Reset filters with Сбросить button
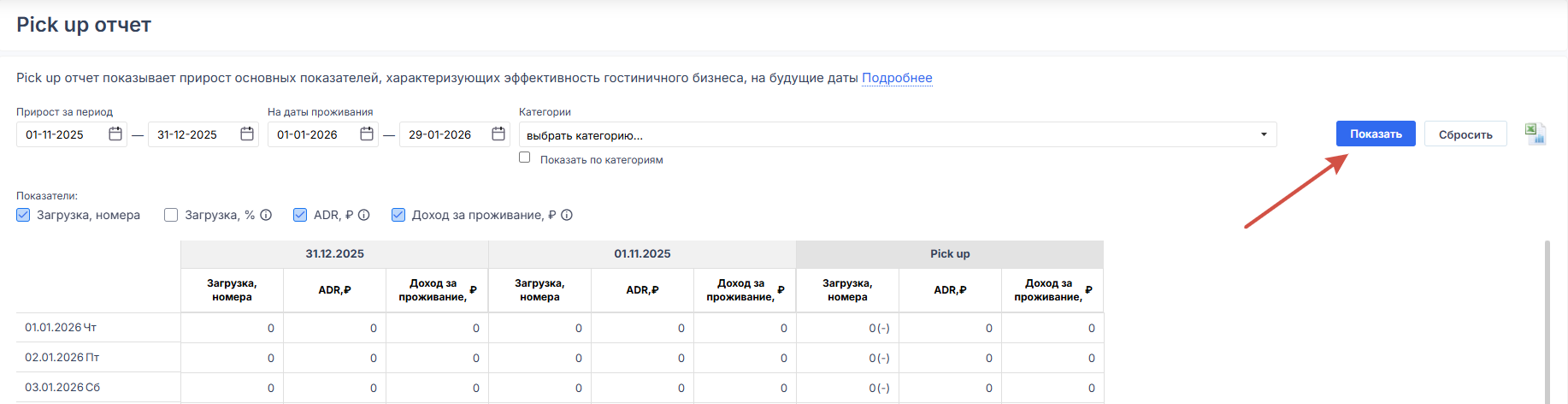Image resolution: width=1568 pixels, height=404 pixels. pos(1465,134)
